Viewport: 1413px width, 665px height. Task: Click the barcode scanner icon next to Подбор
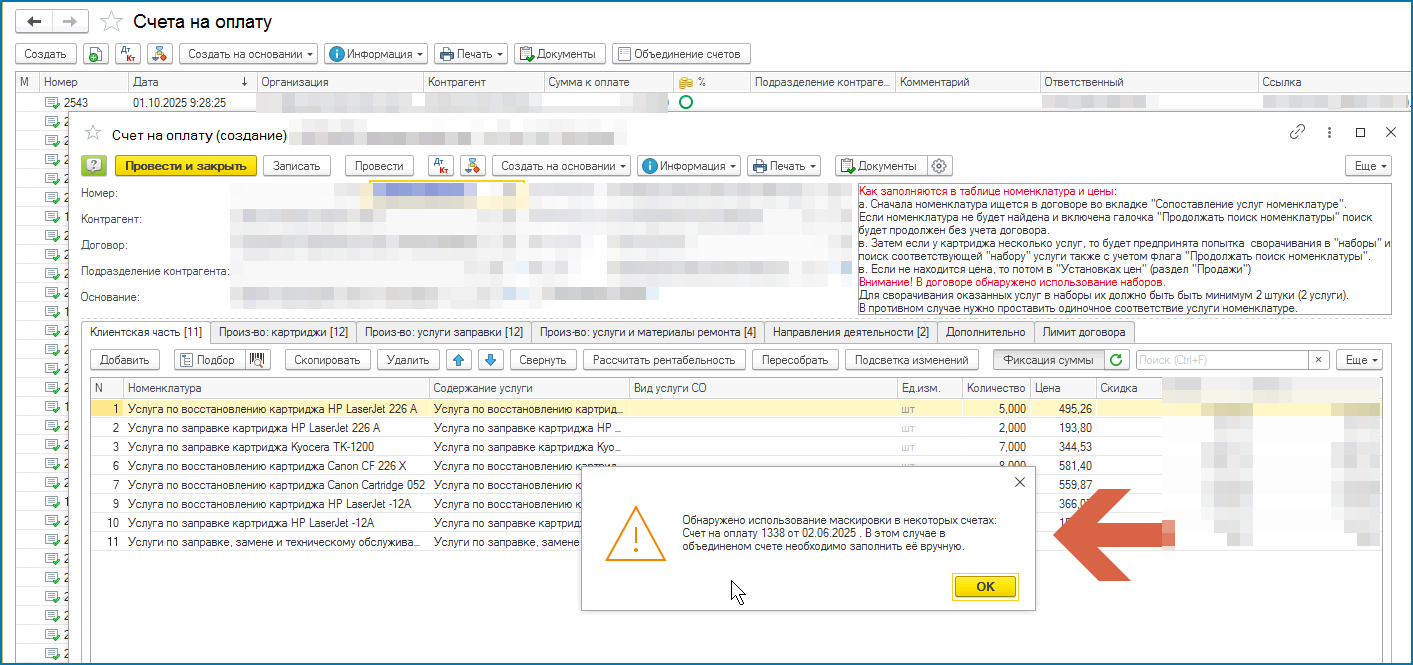click(x=258, y=360)
